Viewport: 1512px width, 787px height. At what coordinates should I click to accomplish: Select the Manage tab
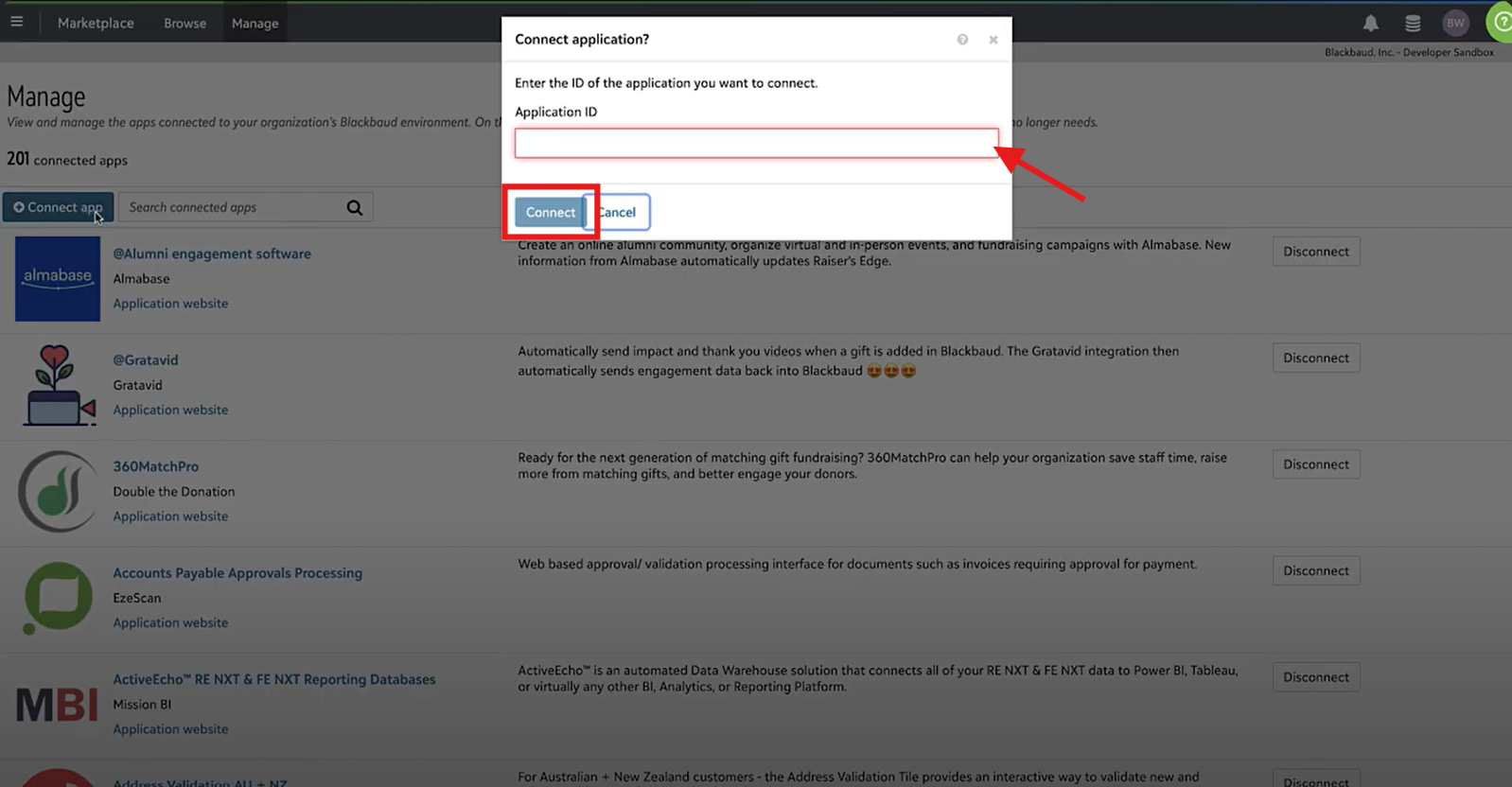click(255, 23)
